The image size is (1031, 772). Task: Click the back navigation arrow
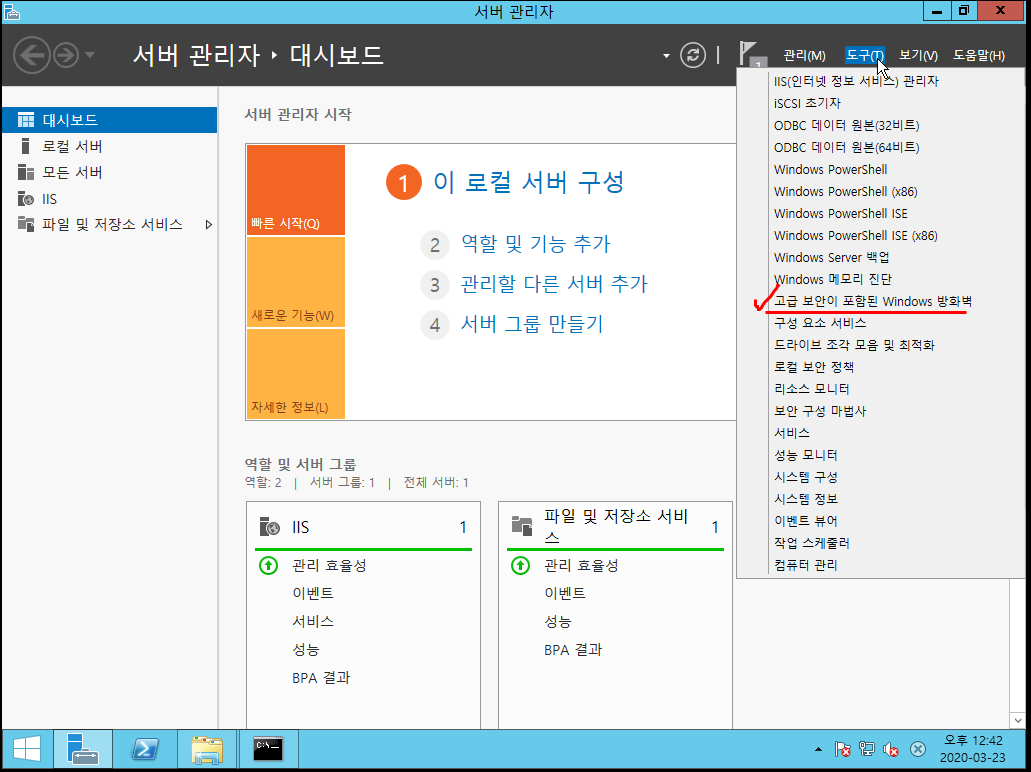click(x=31, y=55)
